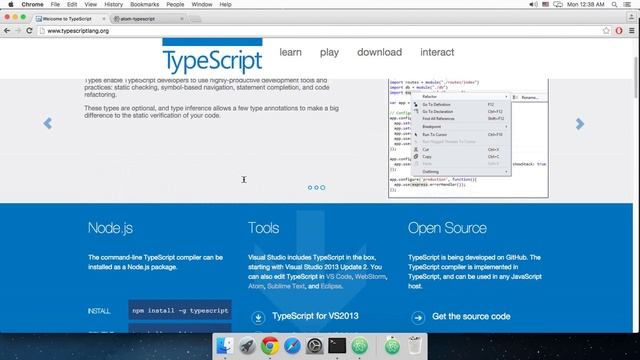Open the Bookmarks menu
The height and width of the screenshot is (360, 640).
[x=144, y=4]
